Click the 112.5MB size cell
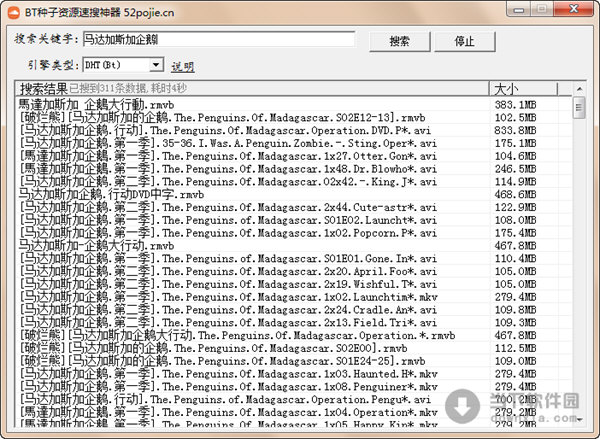600x439 pixels. 515,348
